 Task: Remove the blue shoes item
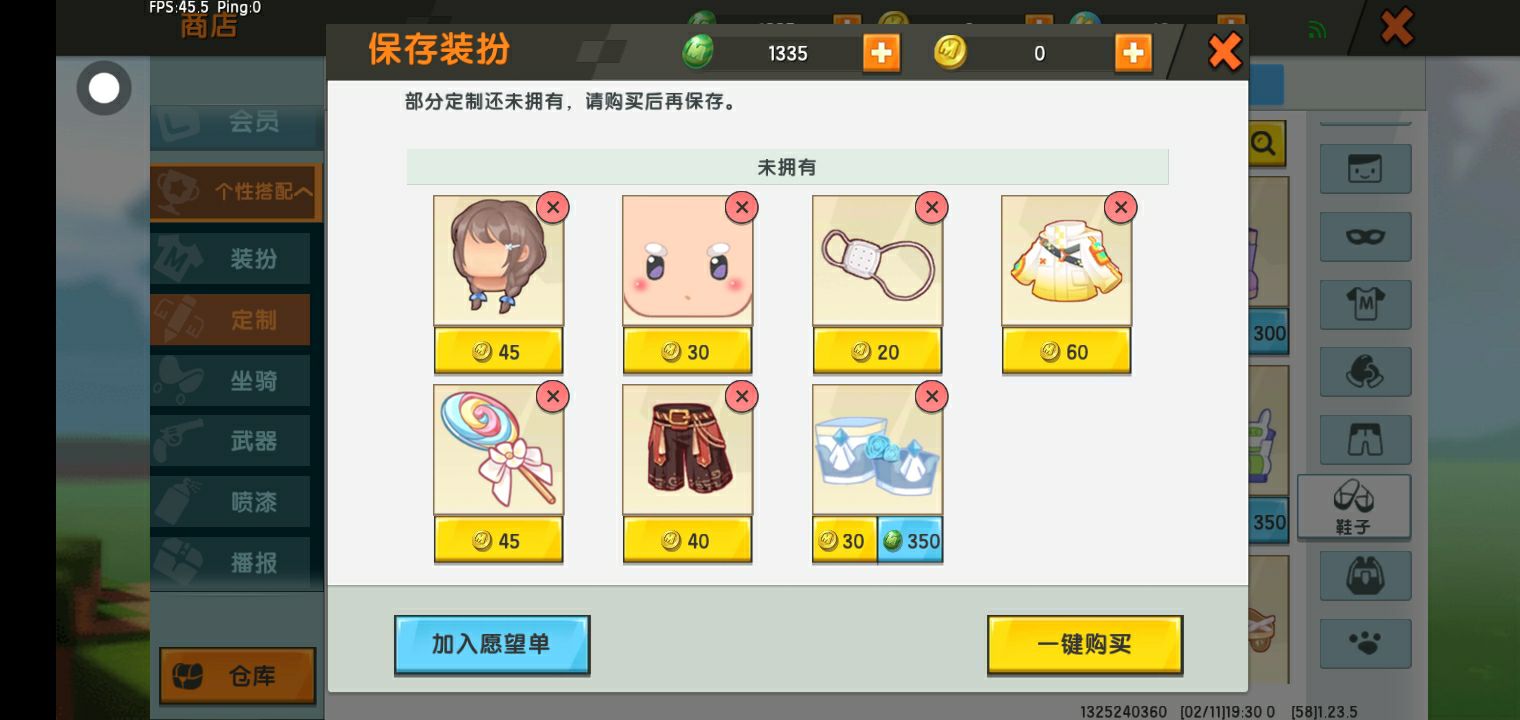(x=931, y=396)
